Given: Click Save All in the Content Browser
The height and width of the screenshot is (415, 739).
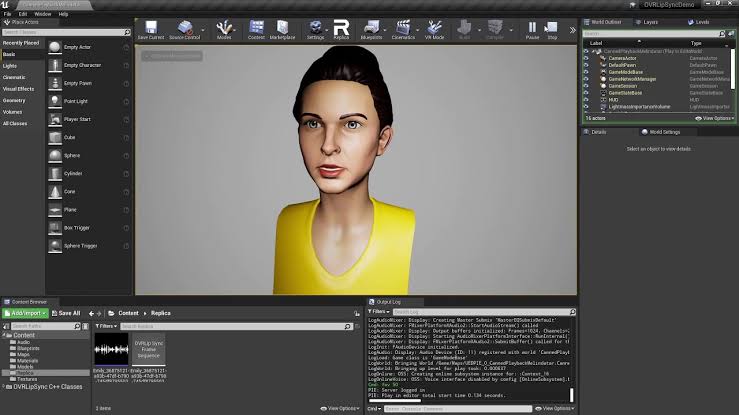Looking at the screenshot, I should 66,313.
